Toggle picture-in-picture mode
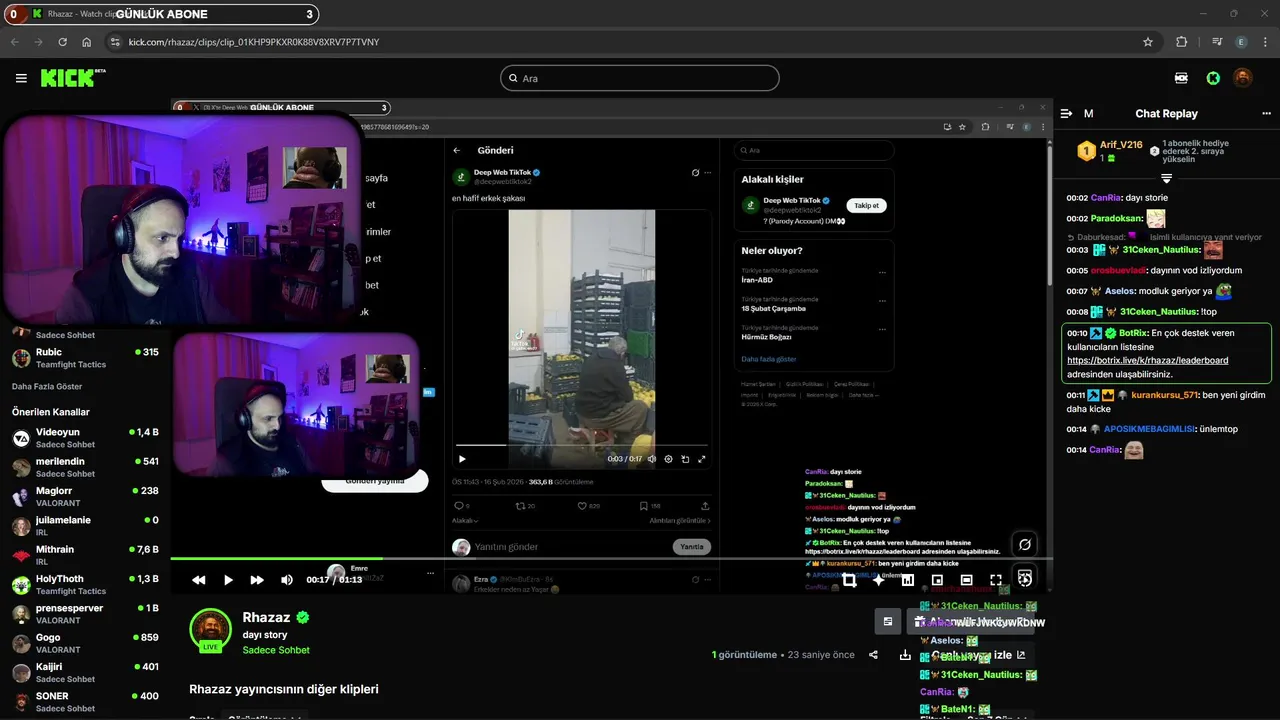This screenshot has height=720, width=1280. (x=937, y=580)
